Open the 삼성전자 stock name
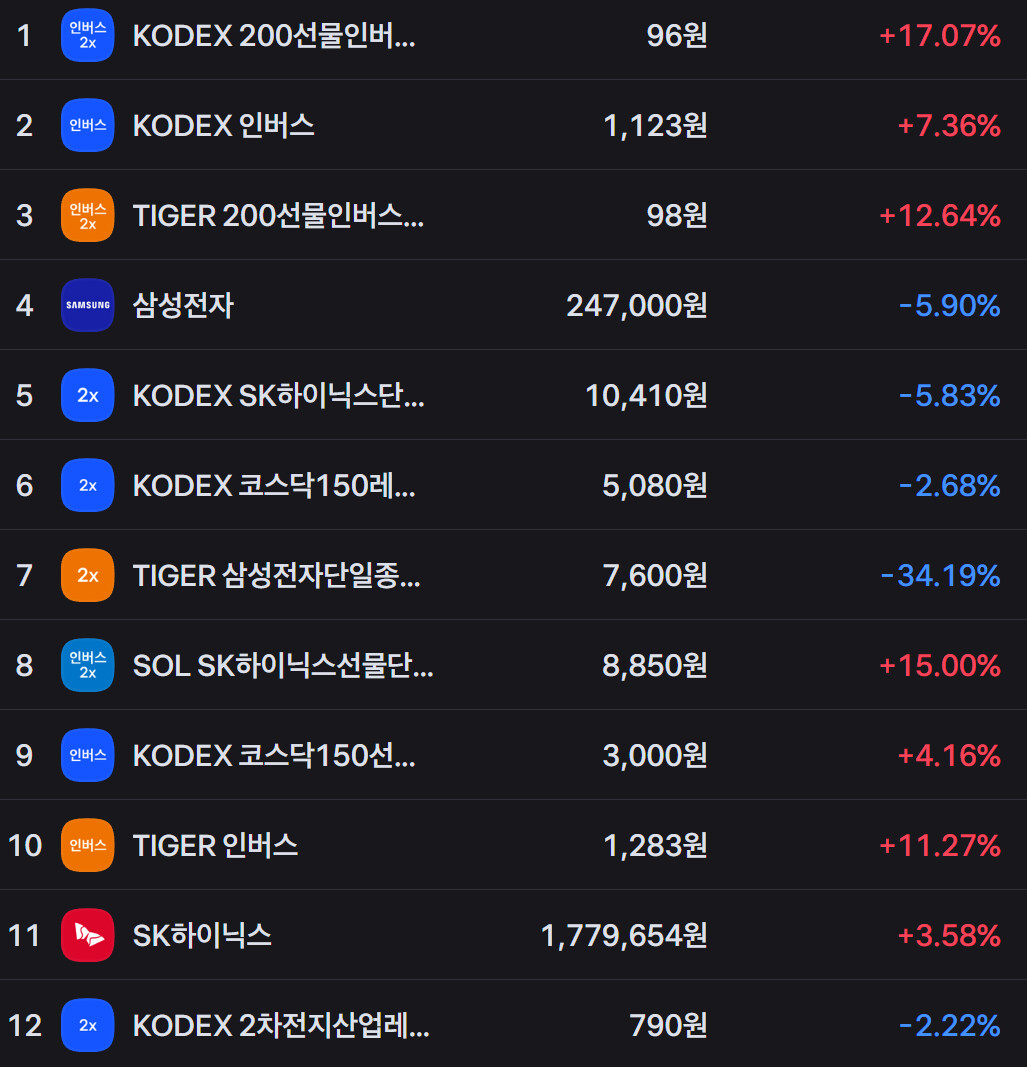Viewport: 1027px width, 1067px height. 183,306
